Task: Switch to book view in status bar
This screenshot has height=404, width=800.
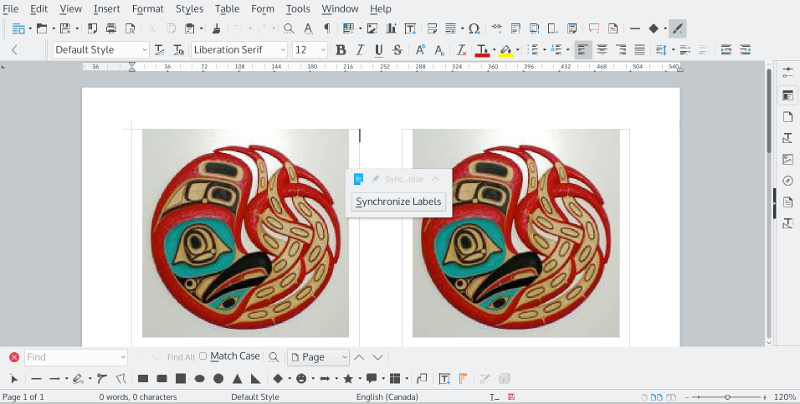Action: click(x=671, y=397)
